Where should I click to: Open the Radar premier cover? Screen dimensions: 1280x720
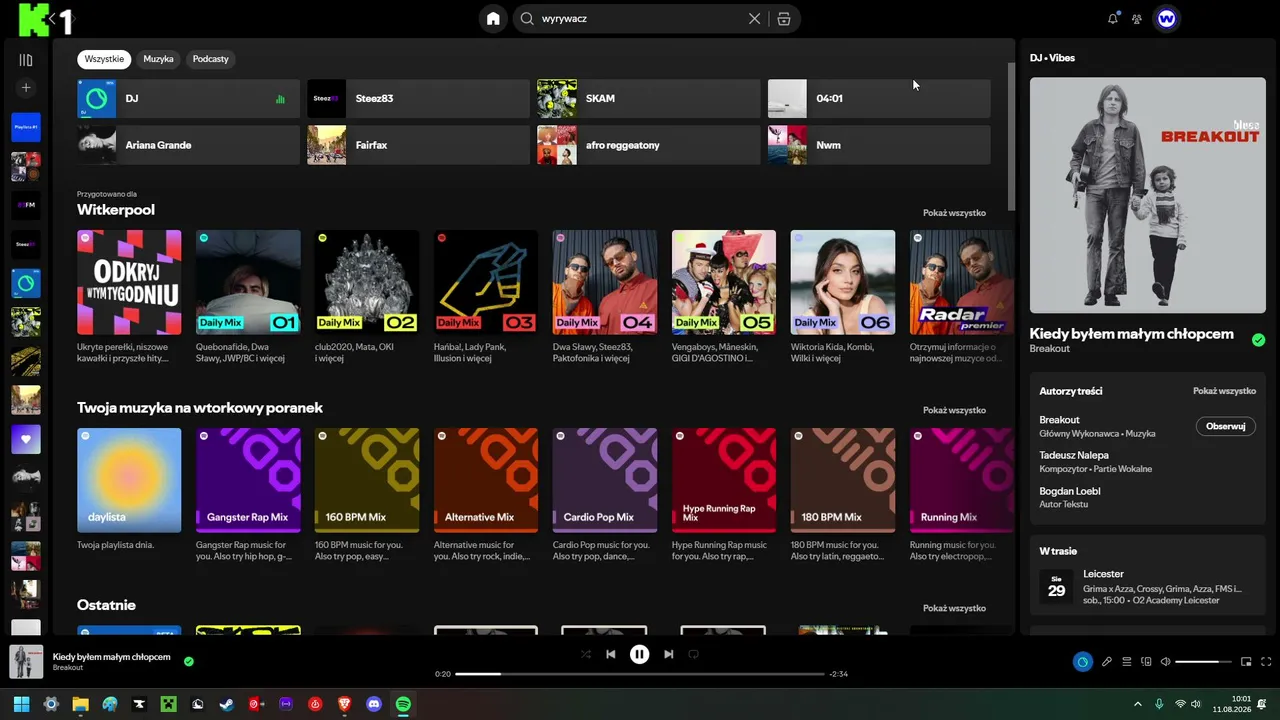pyautogui.click(x=961, y=282)
